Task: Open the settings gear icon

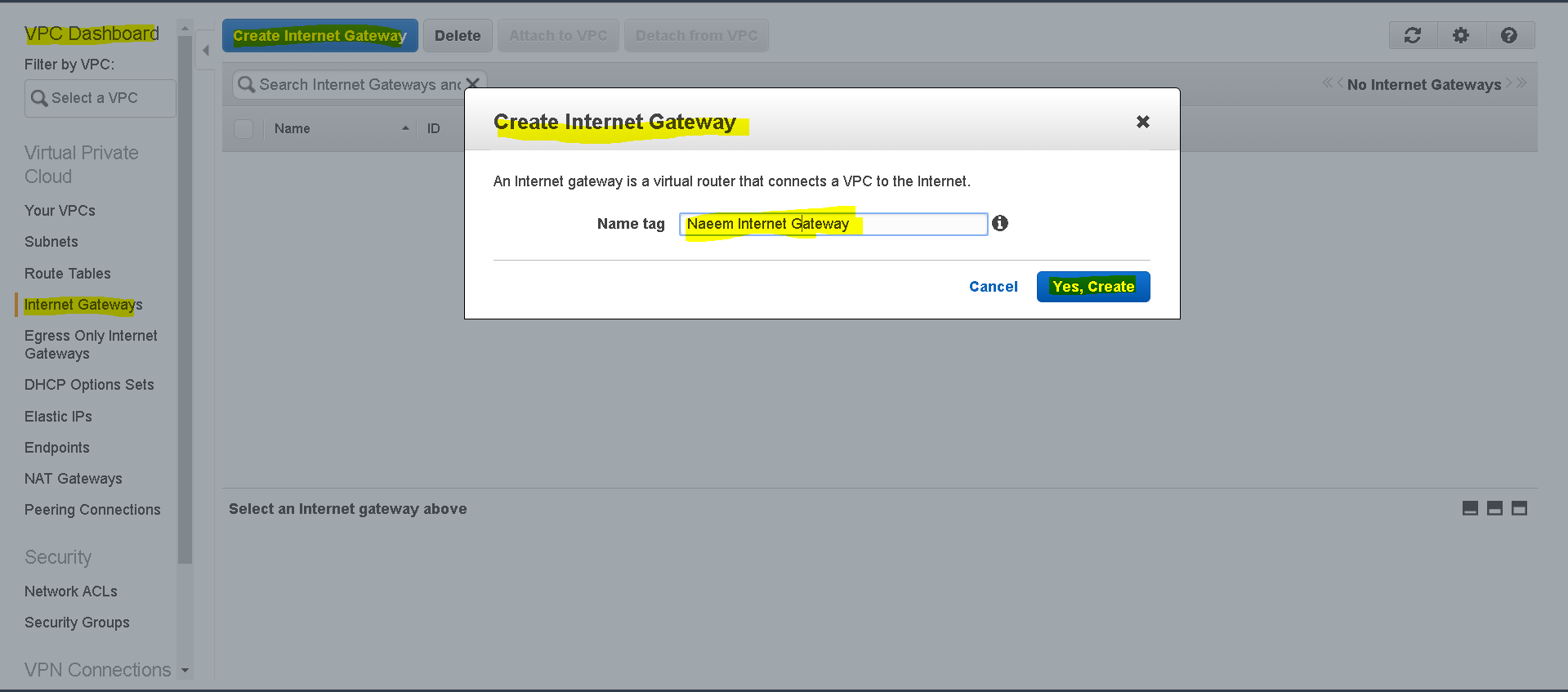Action: coord(1461,35)
